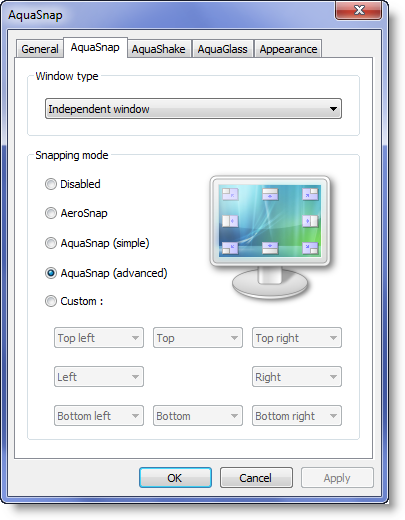The image size is (405, 520).
Task: Expand the Top left dropdown
Action: 99,338
